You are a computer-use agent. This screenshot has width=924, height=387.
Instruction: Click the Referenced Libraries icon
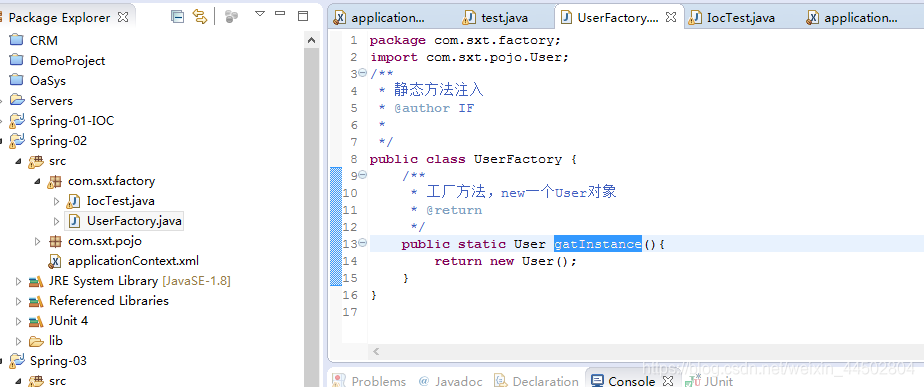pyautogui.click(x=36, y=301)
